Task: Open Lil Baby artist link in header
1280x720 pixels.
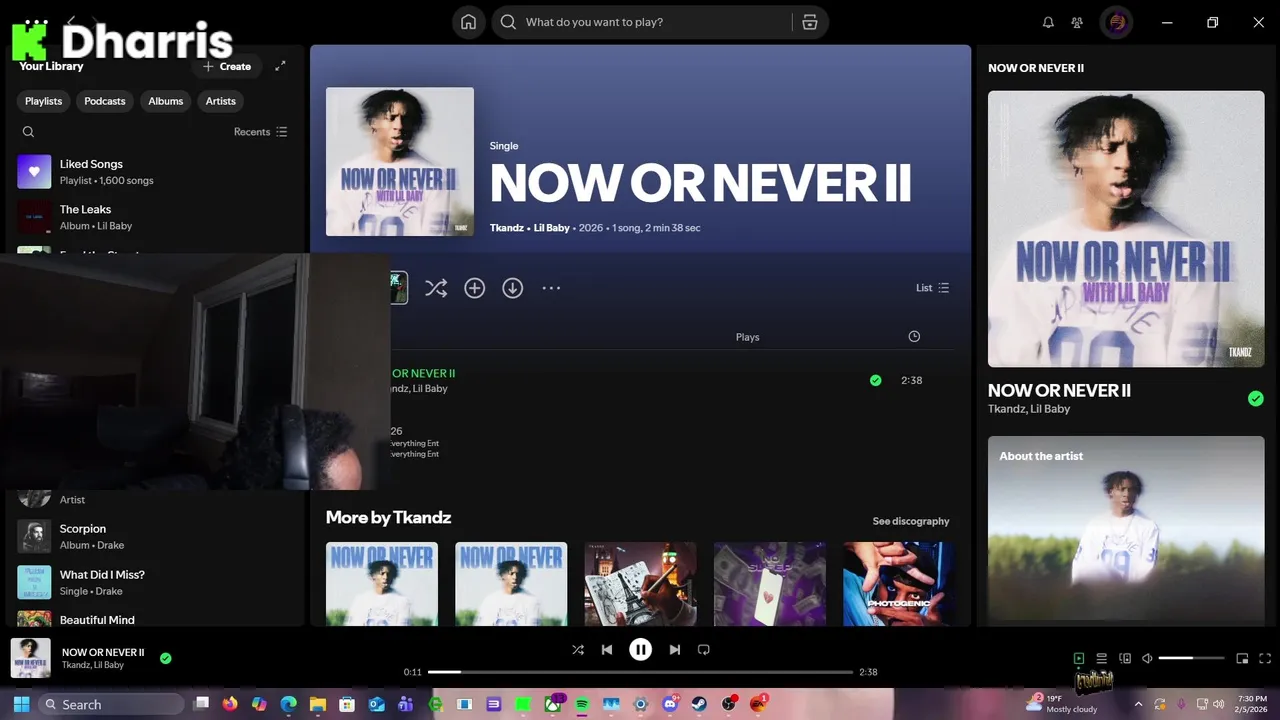Action: (x=551, y=228)
